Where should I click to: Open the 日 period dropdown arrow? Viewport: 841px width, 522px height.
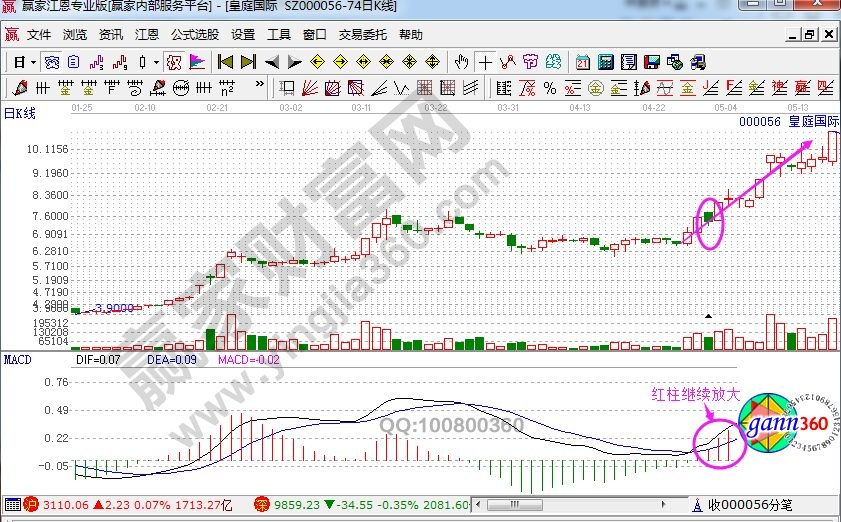click(x=32, y=62)
